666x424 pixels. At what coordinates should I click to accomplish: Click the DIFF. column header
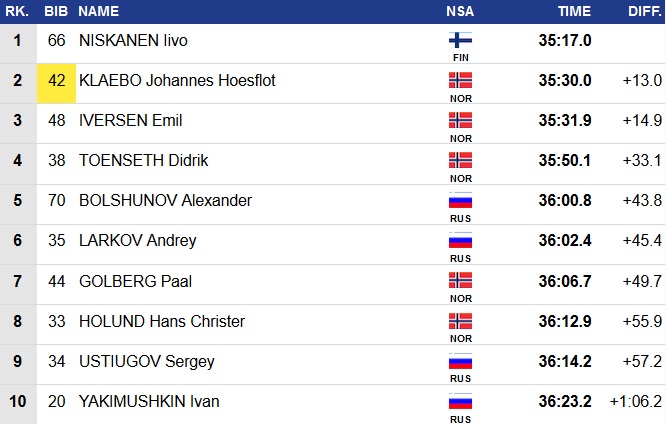(x=644, y=11)
